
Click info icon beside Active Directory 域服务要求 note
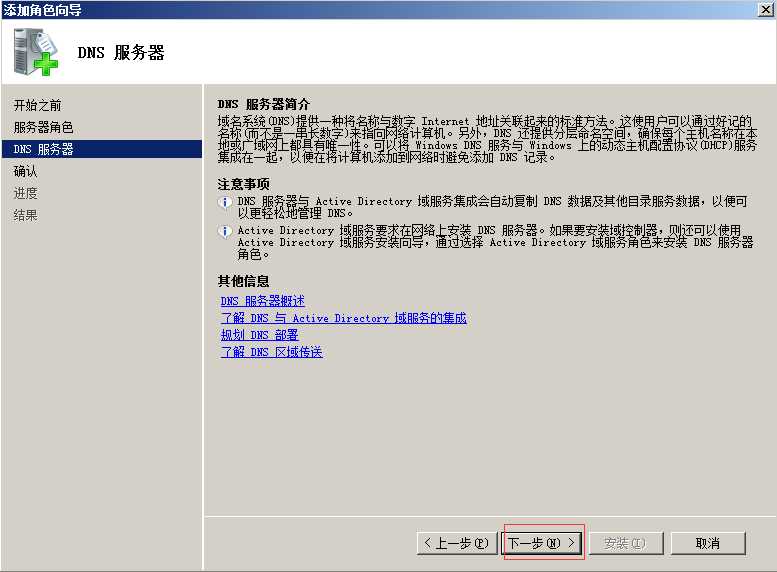coord(225,231)
